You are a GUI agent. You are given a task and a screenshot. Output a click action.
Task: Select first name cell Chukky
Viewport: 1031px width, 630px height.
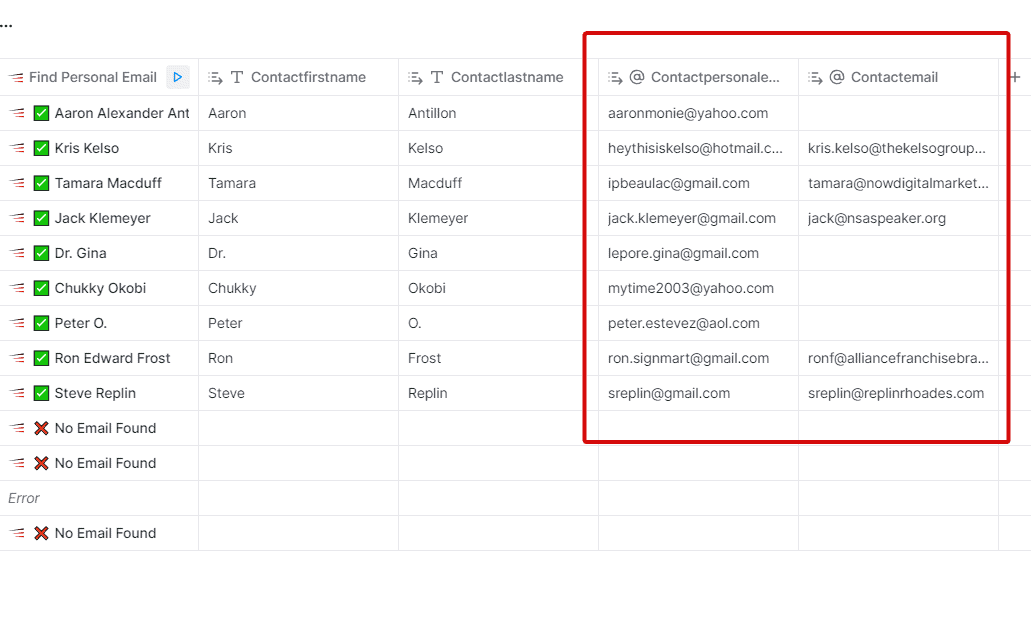(x=299, y=288)
